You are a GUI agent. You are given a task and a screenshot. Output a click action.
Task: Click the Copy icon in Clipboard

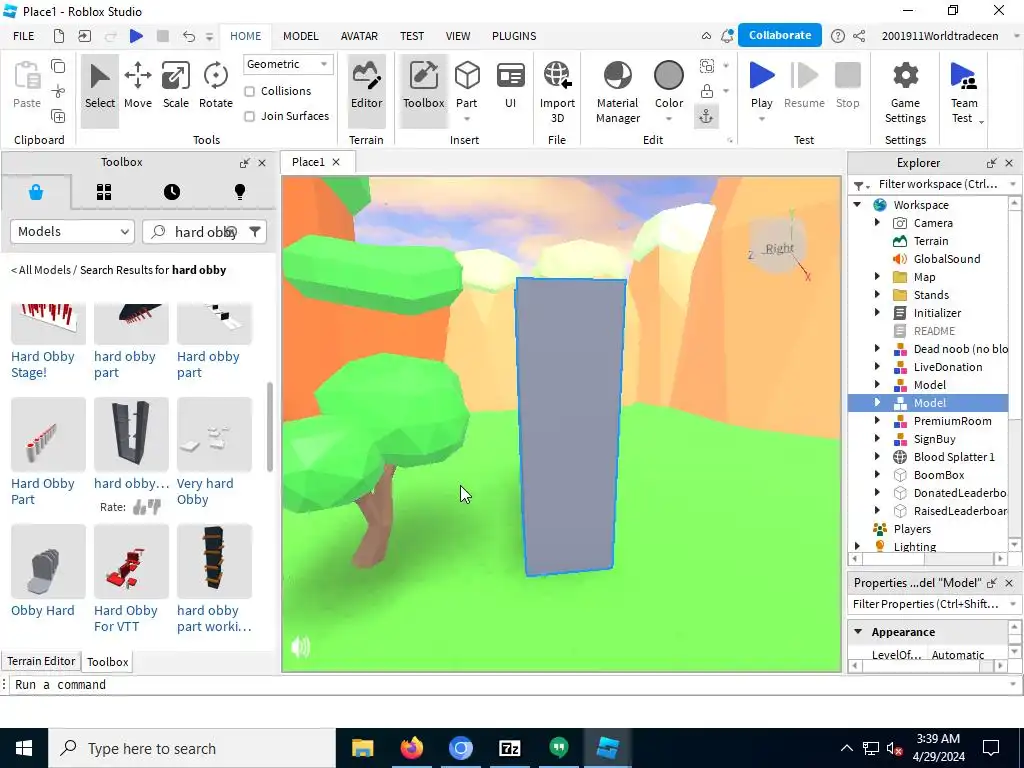58,66
